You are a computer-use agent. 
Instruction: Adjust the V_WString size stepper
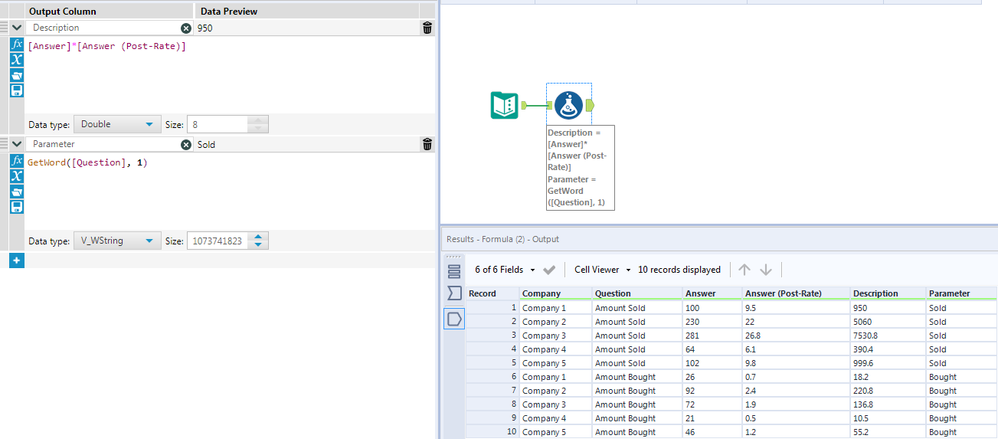[258, 241]
